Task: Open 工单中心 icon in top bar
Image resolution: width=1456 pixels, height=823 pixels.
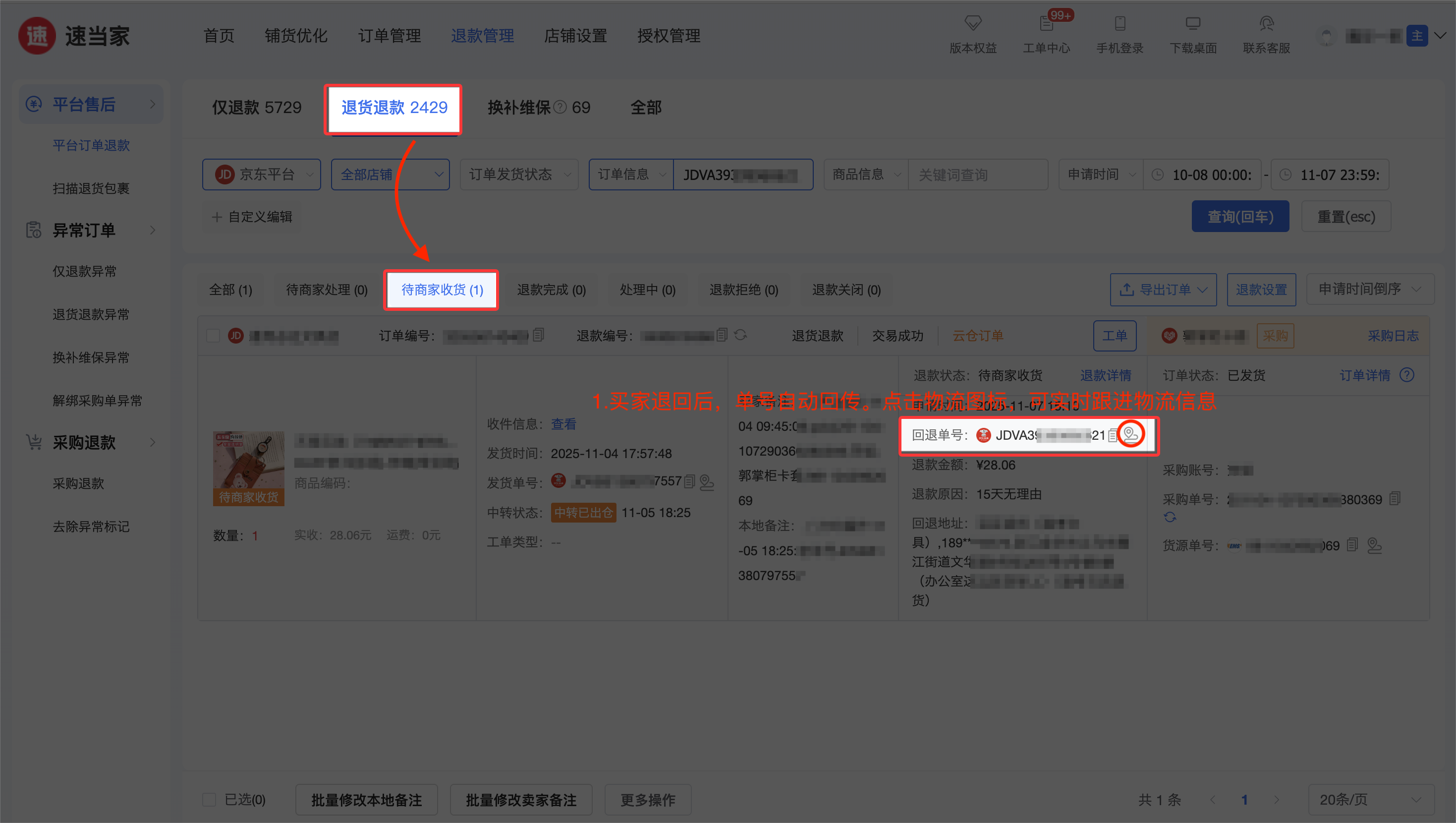Action: 1046,24
